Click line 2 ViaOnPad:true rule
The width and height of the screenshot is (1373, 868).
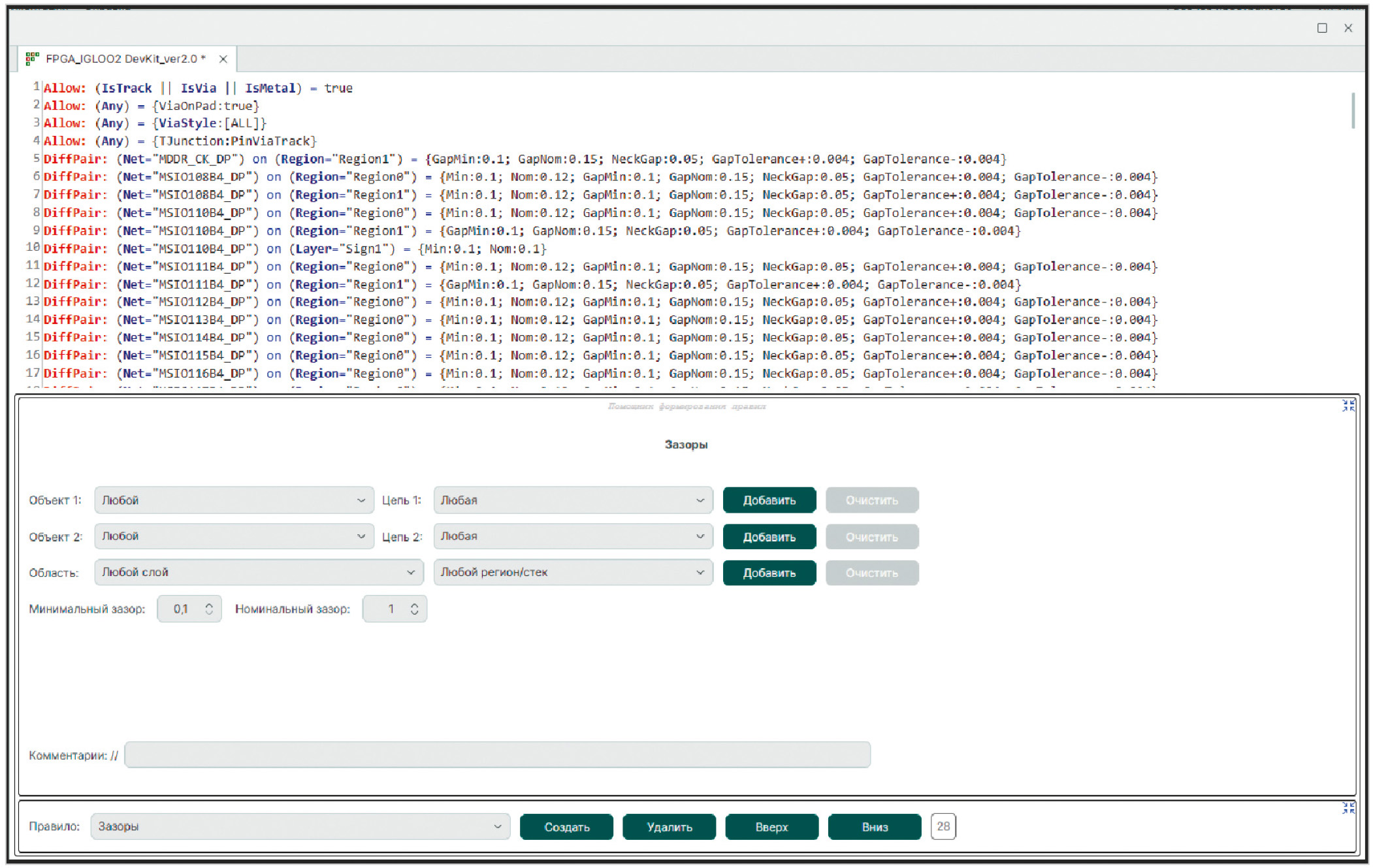coord(152,106)
